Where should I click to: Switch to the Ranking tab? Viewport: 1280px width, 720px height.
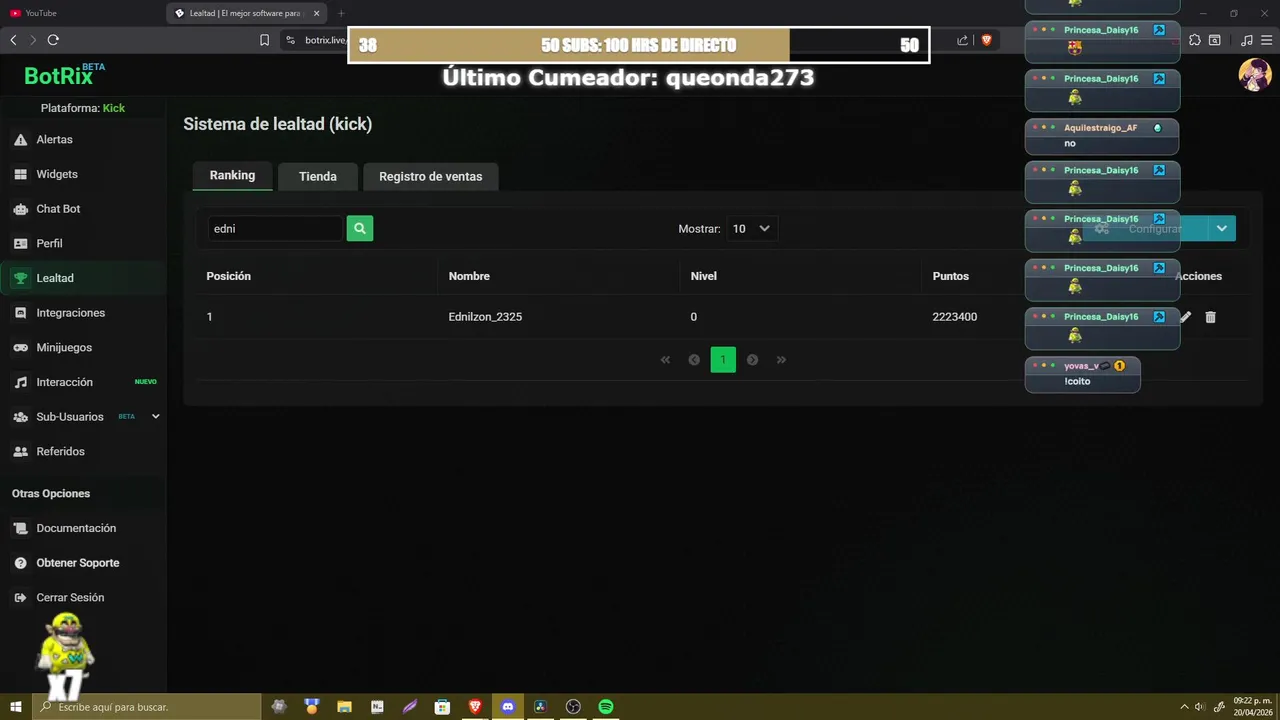[232, 175]
